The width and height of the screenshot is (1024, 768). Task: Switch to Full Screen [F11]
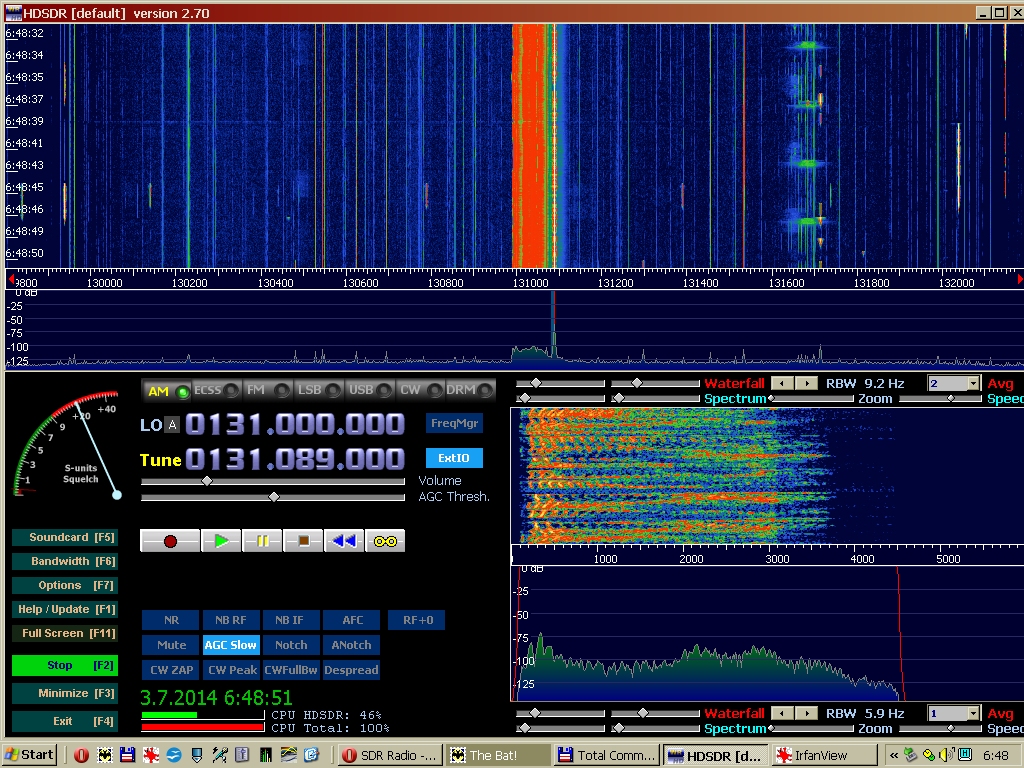click(x=65, y=633)
